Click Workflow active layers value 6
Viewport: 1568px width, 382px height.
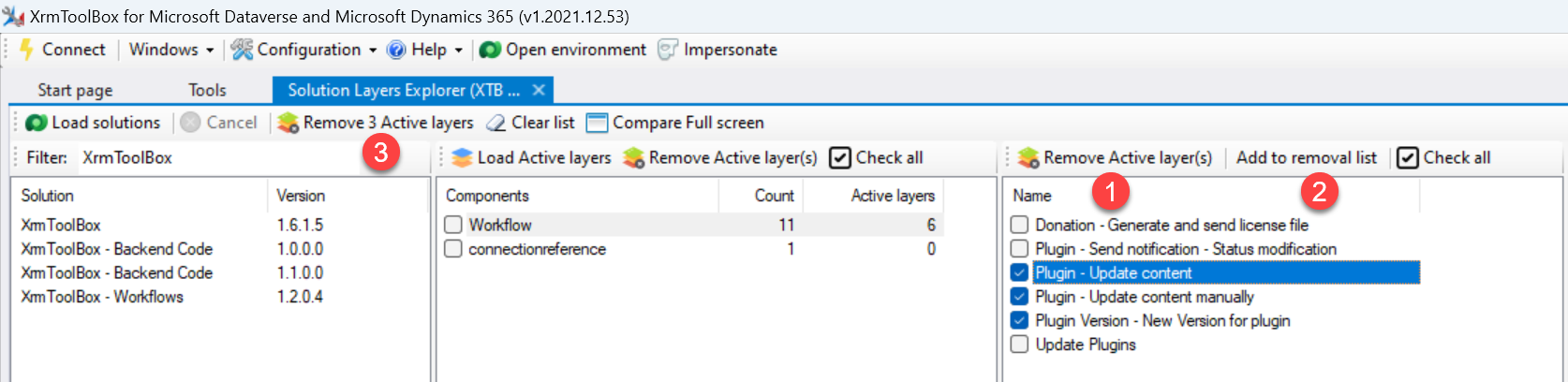(931, 225)
